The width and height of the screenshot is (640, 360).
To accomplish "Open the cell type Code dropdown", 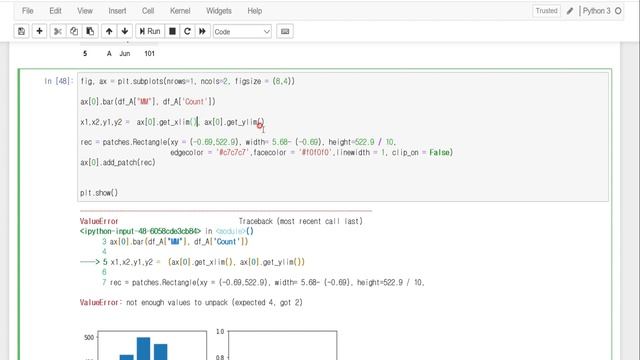I will [242, 32].
